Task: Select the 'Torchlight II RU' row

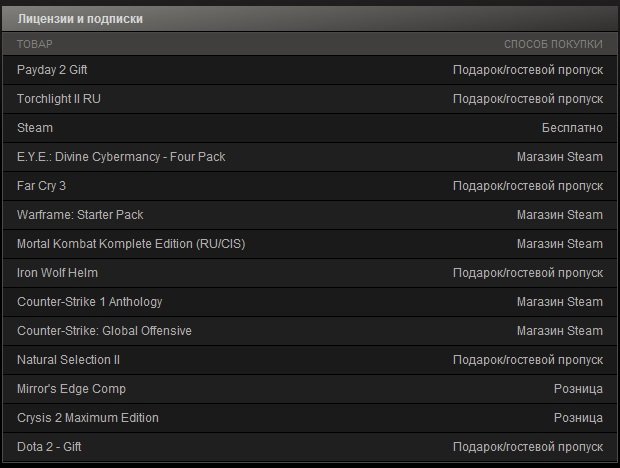Action: pyautogui.click(x=310, y=99)
